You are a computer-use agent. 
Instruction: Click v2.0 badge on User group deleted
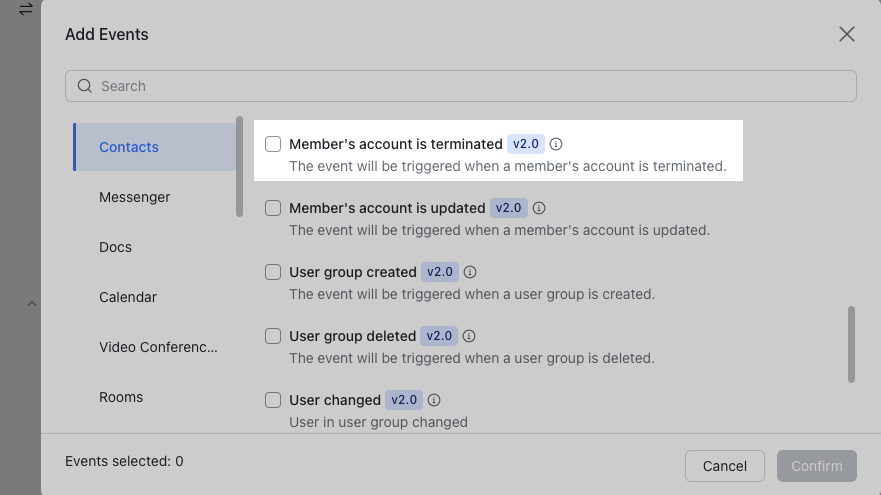click(439, 337)
